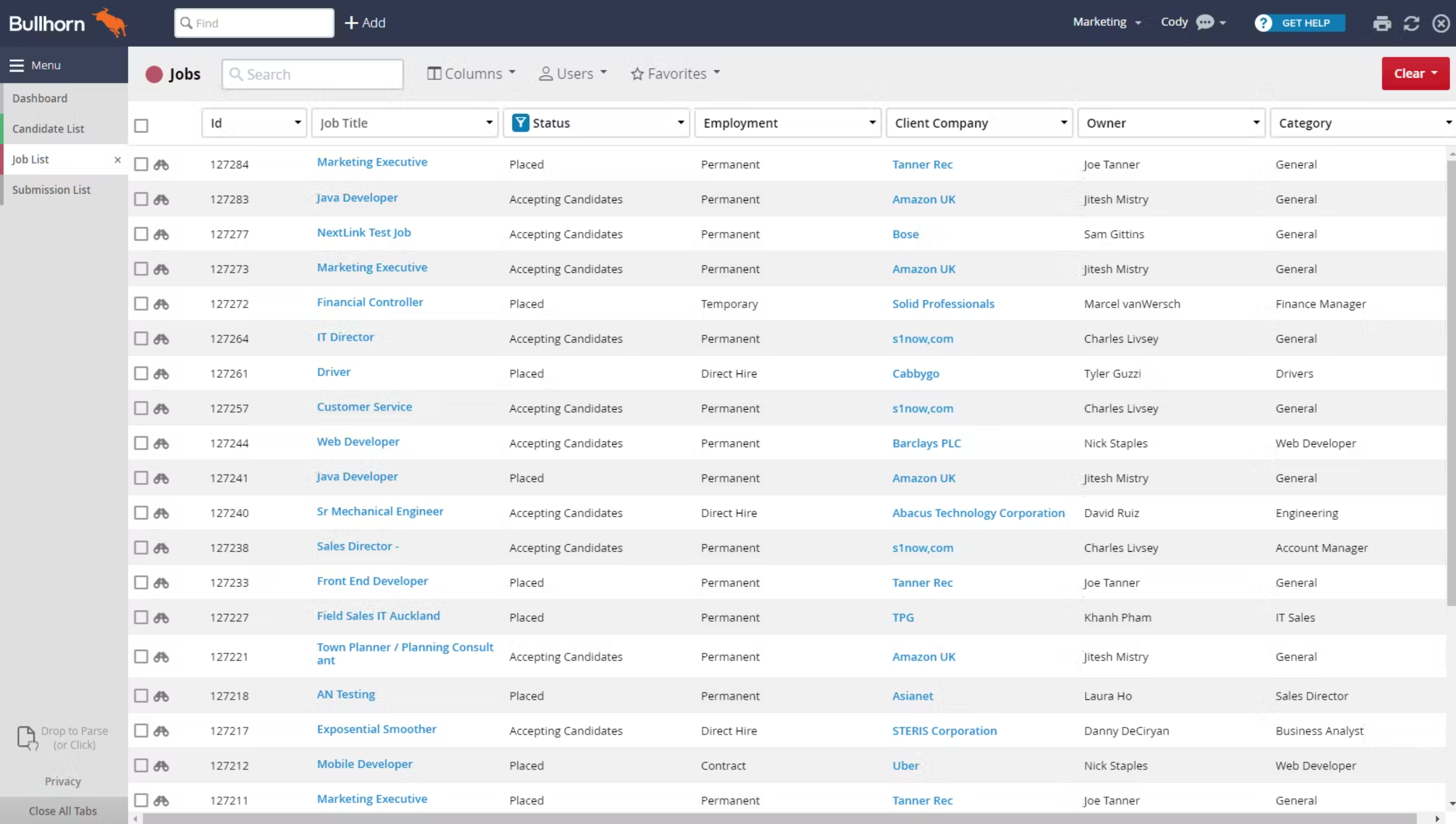1456x824 pixels.
Task: Click the funnel icon in the Status column
Action: pos(520,122)
